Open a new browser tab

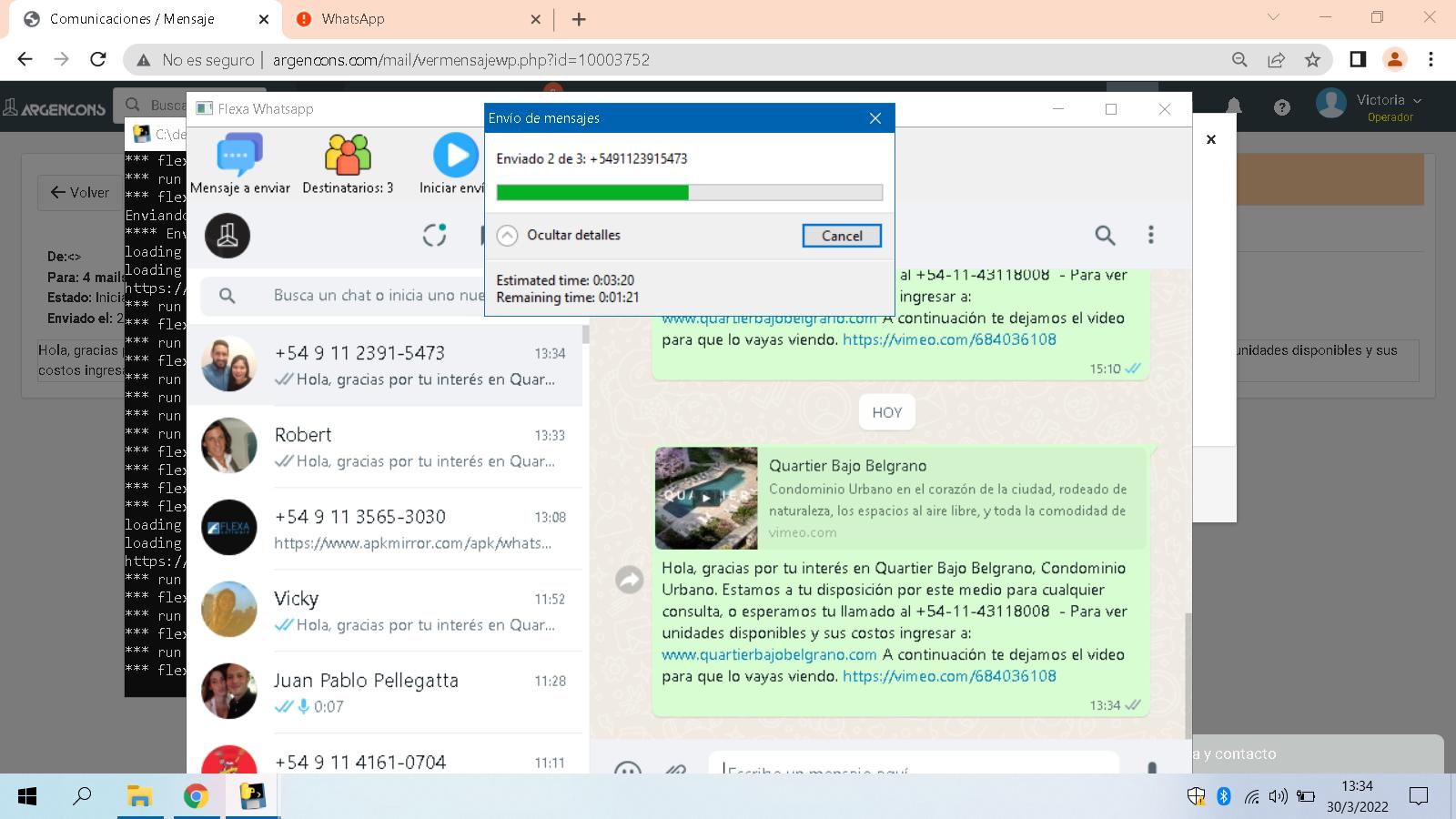(x=579, y=19)
